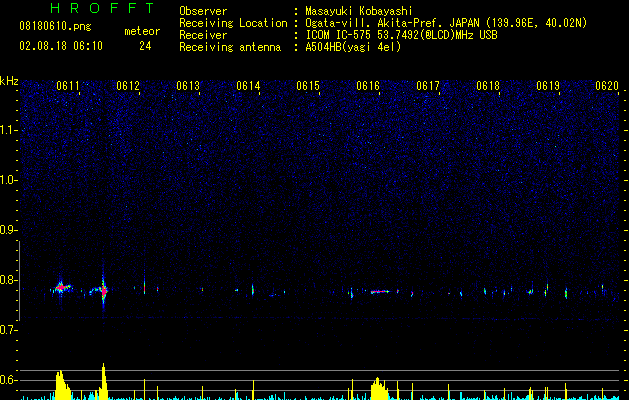Click the Observer label
The width and height of the screenshot is (629, 400).
tap(203, 11)
